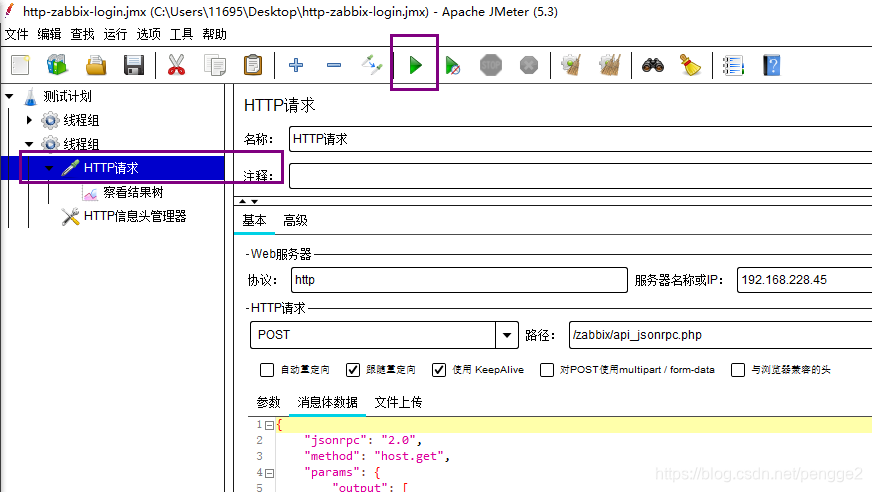872x492 pixels.
Task: Click the HTTP信息头管理器 wrench icon
Action: (70, 216)
